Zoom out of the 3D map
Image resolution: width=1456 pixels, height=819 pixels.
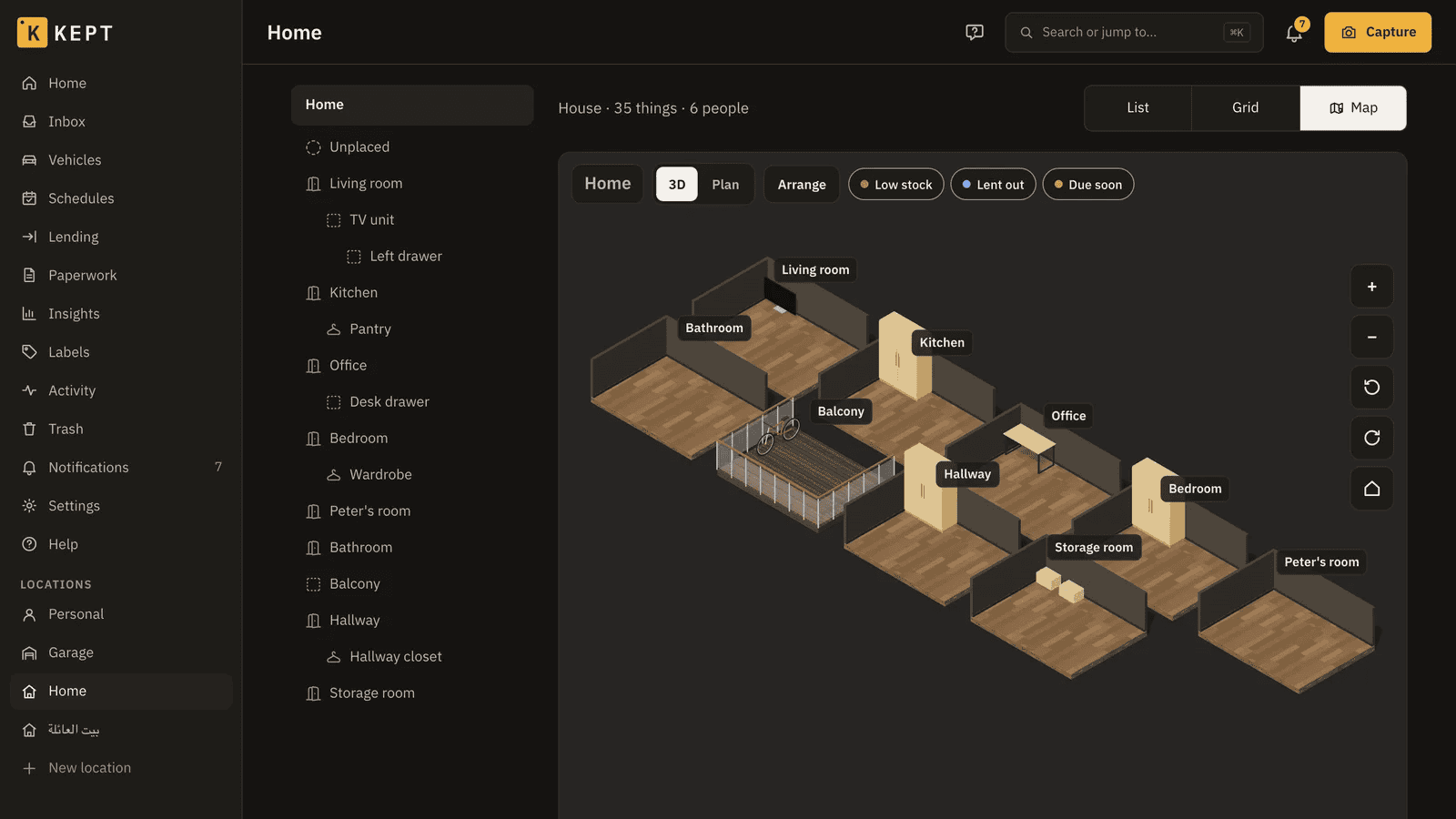point(1371,337)
